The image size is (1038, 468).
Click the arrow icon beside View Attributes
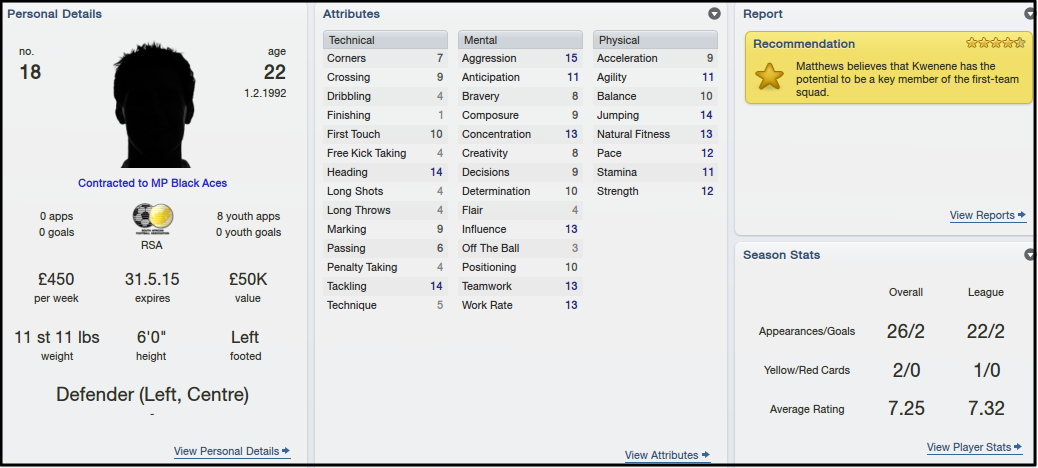pyautogui.click(x=706, y=455)
